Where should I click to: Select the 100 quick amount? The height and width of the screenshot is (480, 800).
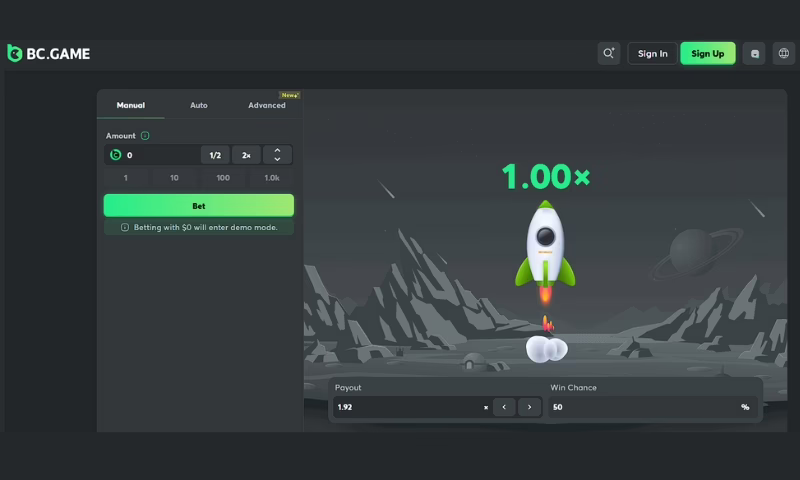223,178
